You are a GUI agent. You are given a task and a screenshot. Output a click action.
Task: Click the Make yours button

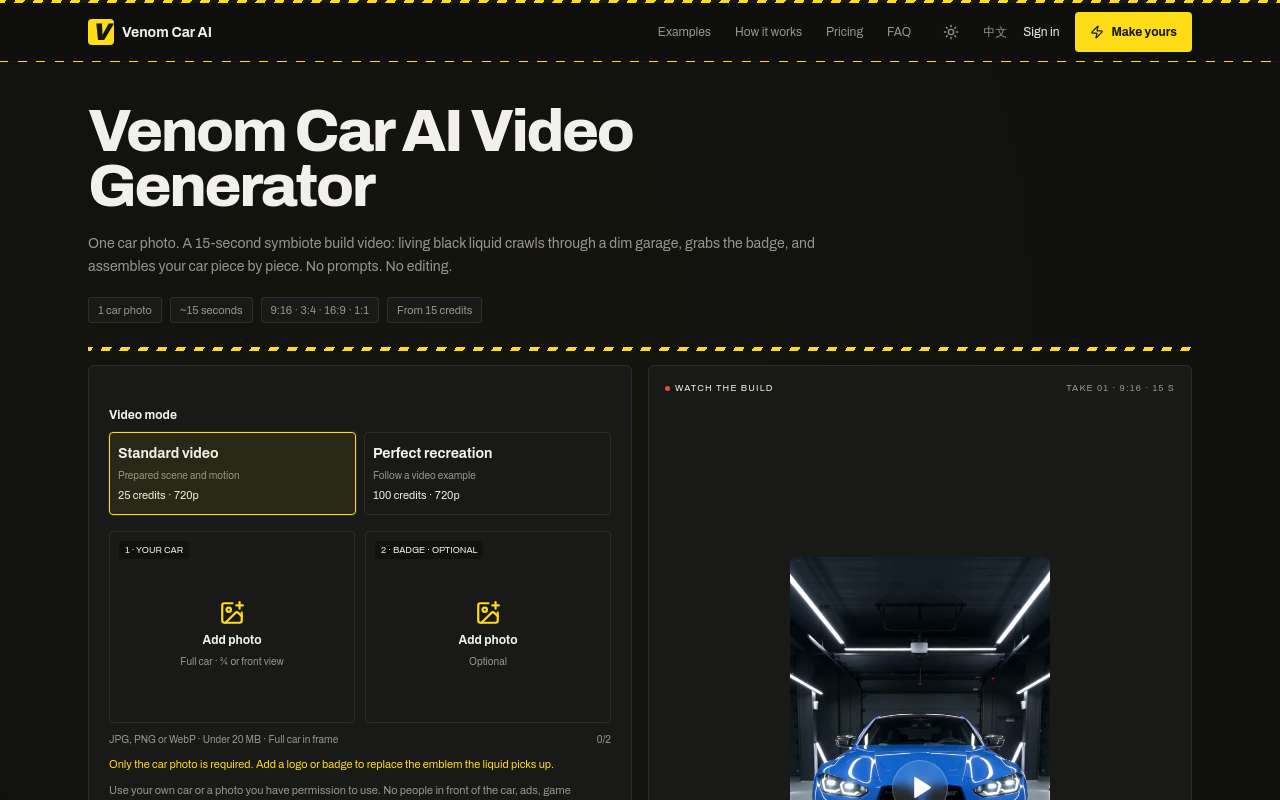tap(1133, 32)
